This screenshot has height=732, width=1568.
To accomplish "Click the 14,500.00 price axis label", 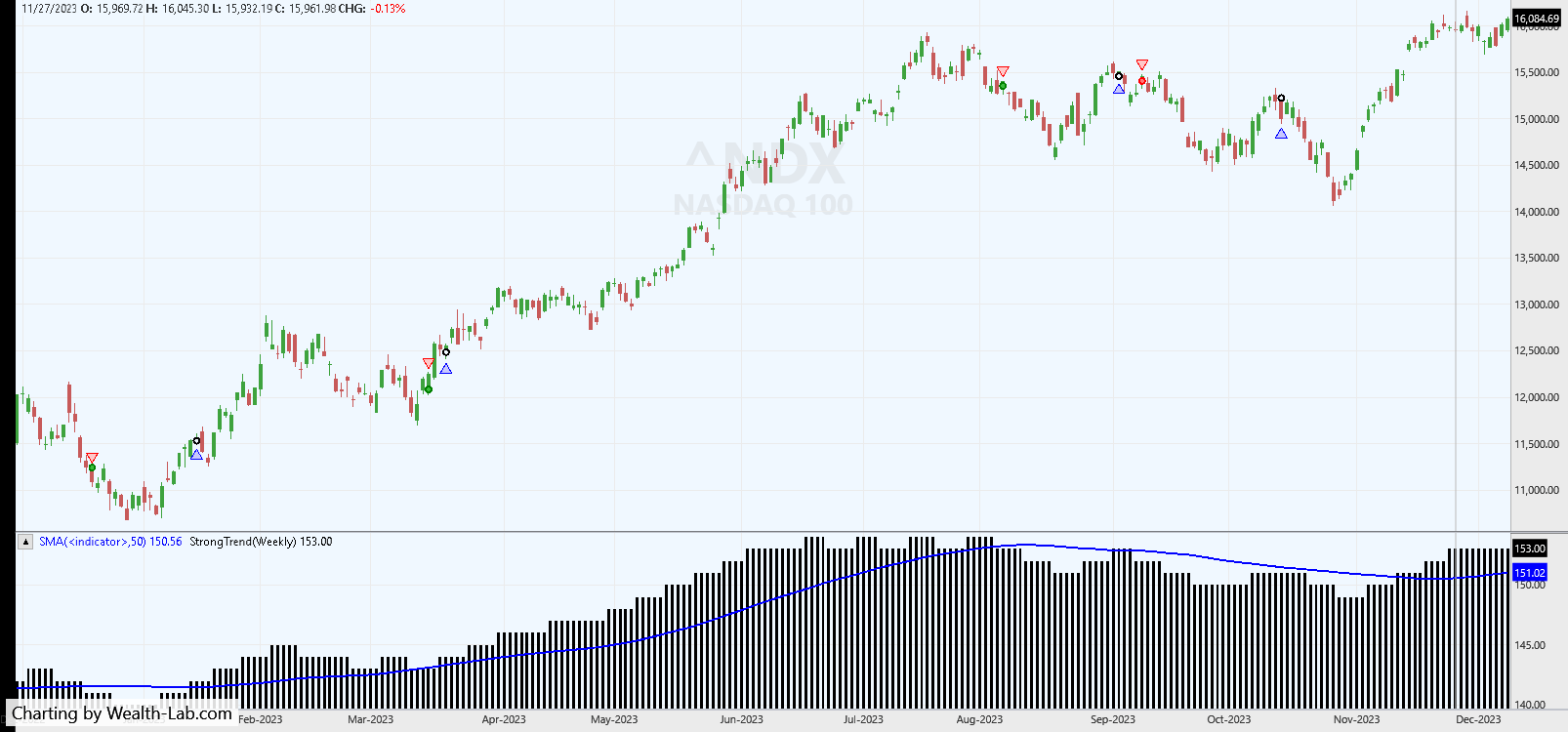I will 1537,165.
